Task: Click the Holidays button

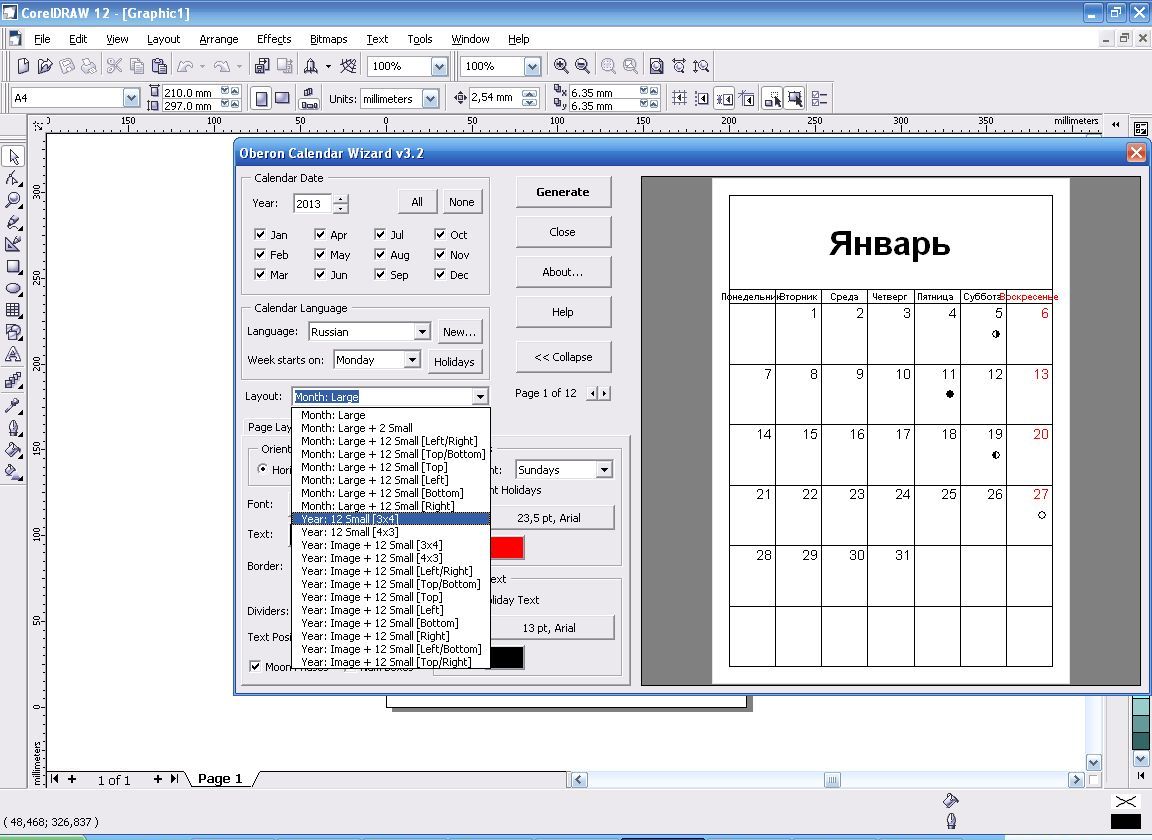Action: 455,361
